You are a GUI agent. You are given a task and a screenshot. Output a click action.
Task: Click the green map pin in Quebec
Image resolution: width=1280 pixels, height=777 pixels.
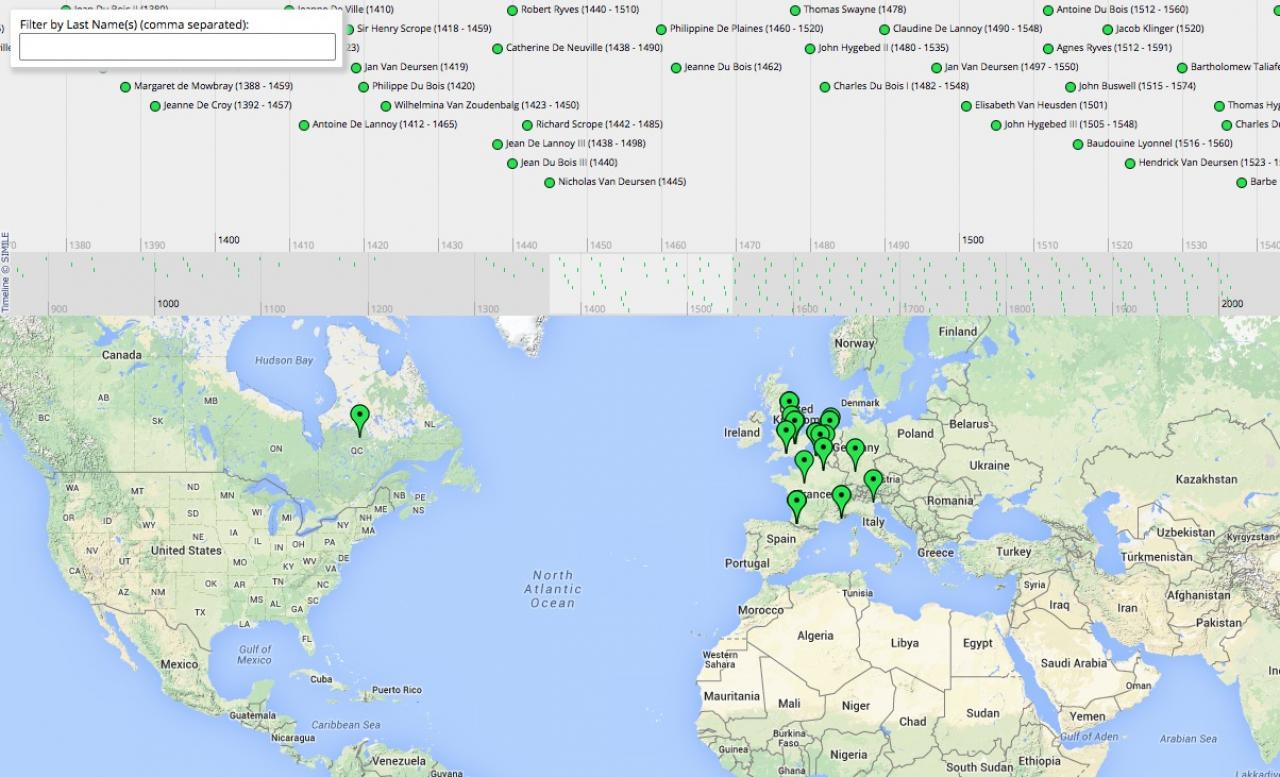point(359,418)
